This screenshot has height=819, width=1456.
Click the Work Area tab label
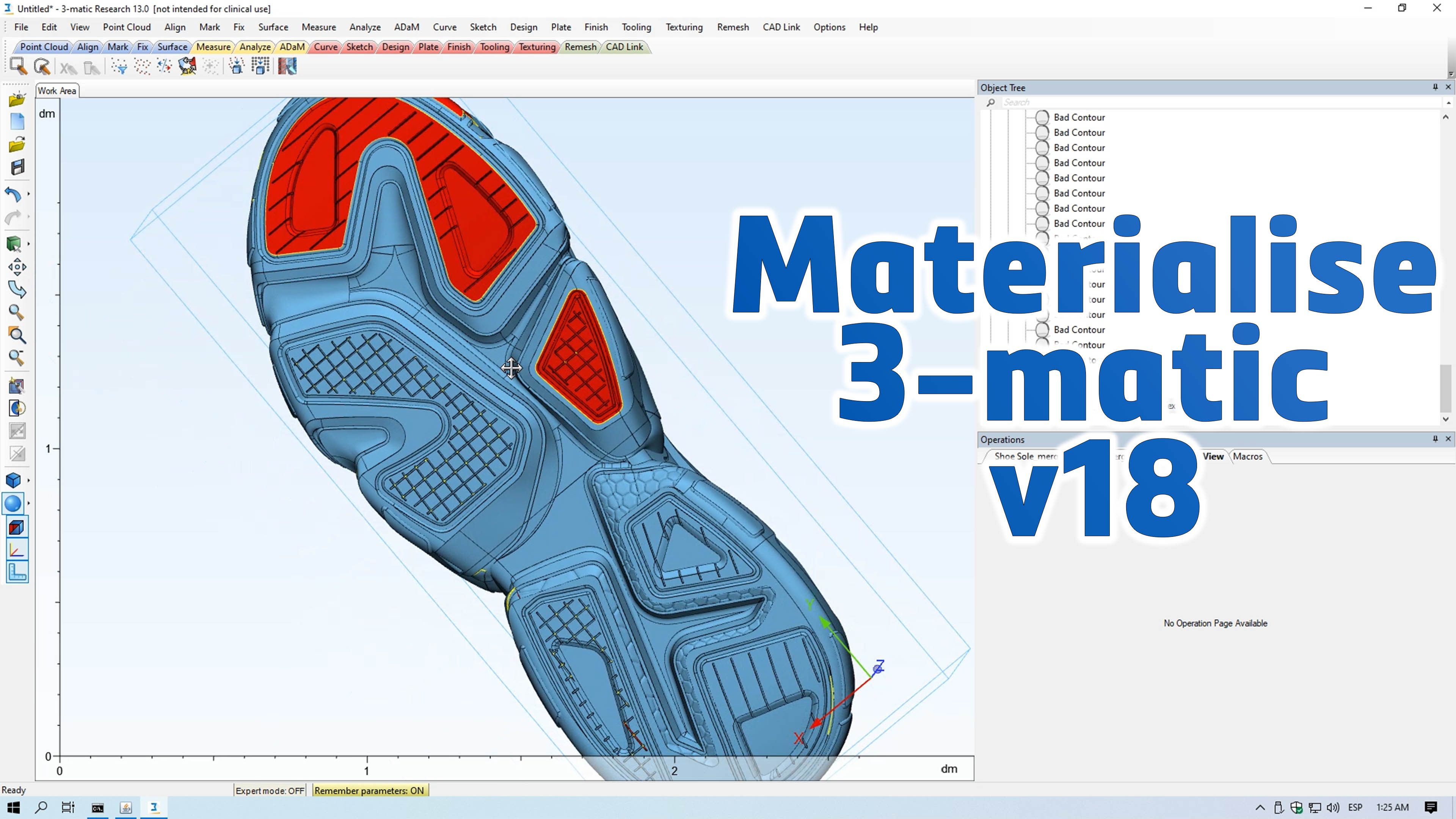pyautogui.click(x=56, y=91)
